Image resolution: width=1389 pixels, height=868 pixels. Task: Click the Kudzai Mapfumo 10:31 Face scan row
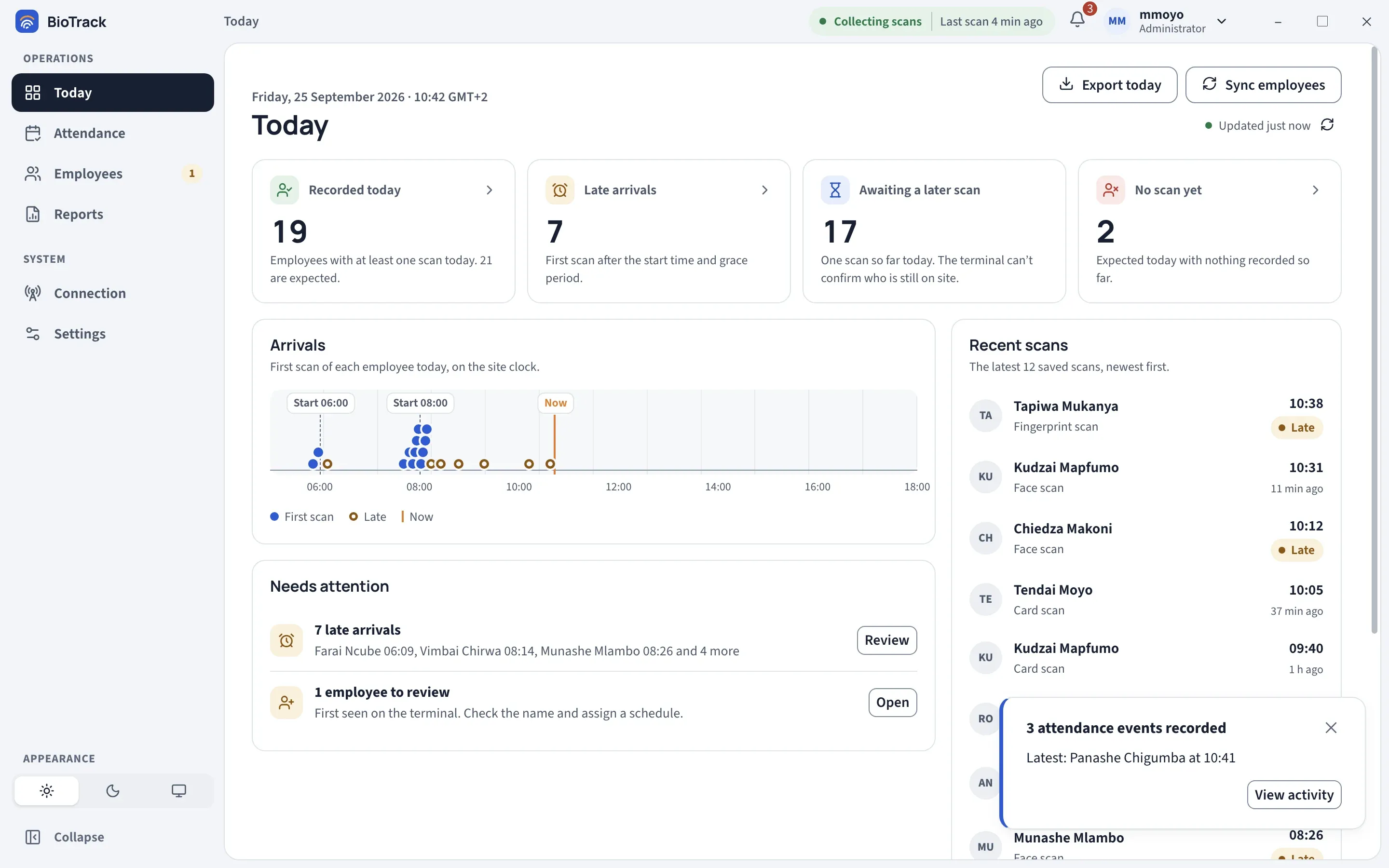tap(1145, 477)
